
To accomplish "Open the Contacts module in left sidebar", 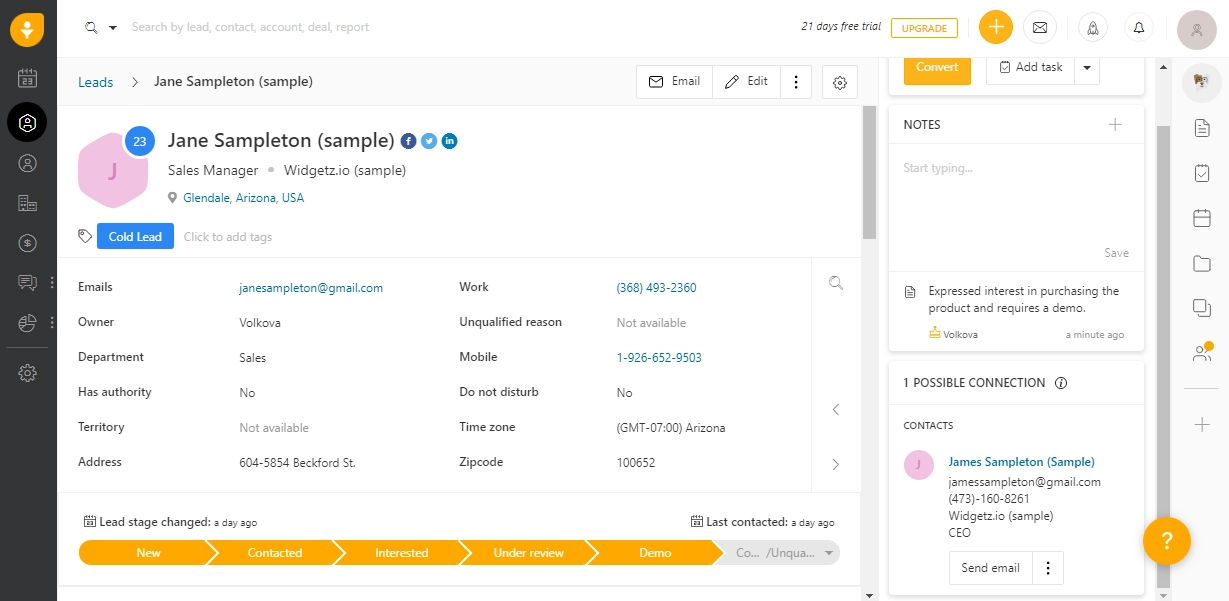I will (27, 162).
